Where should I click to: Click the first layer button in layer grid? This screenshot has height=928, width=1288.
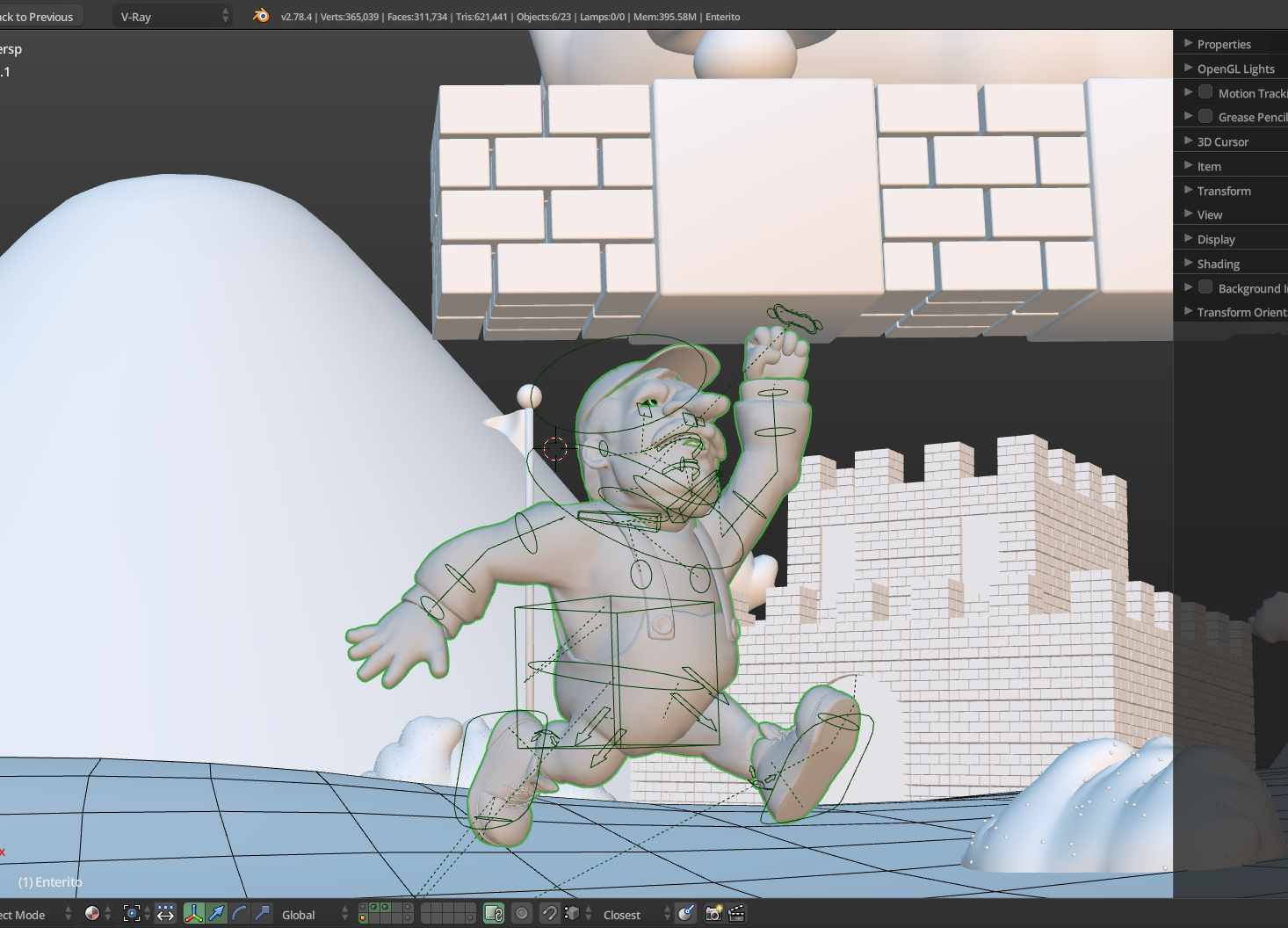(364, 908)
